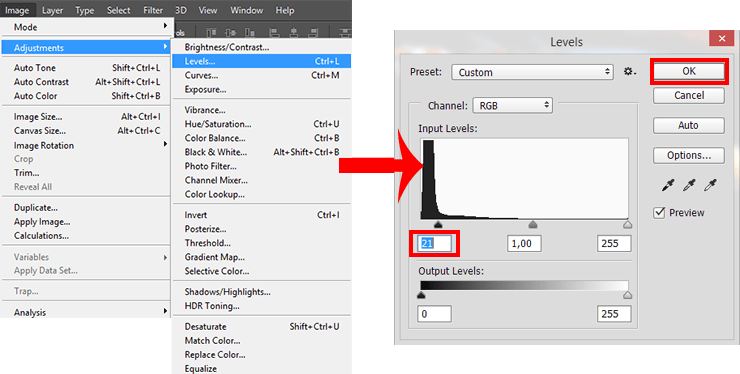Click the input shadow field showing 21
The height and width of the screenshot is (374, 740).
click(x=435, y=243)
